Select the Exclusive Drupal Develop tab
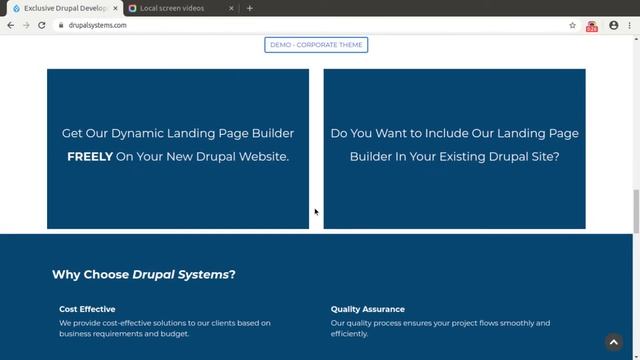This screenshot has width=640, height=360. [x=65, y=8]
